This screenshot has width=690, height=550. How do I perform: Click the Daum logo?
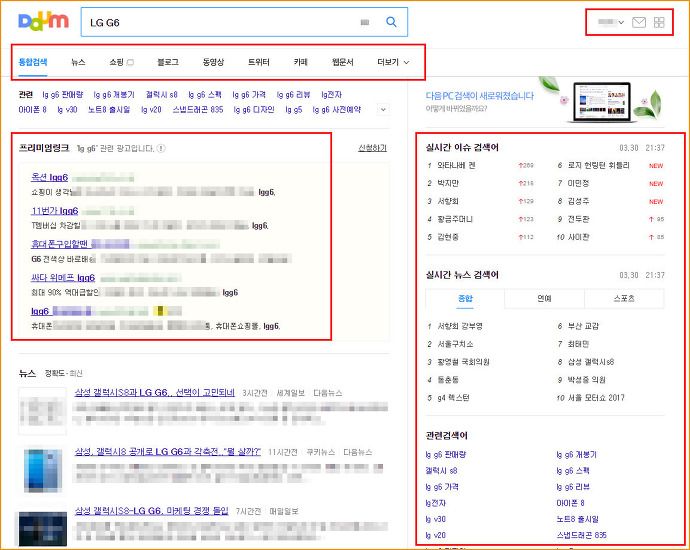pyautogui.click(x=43, y=22)
